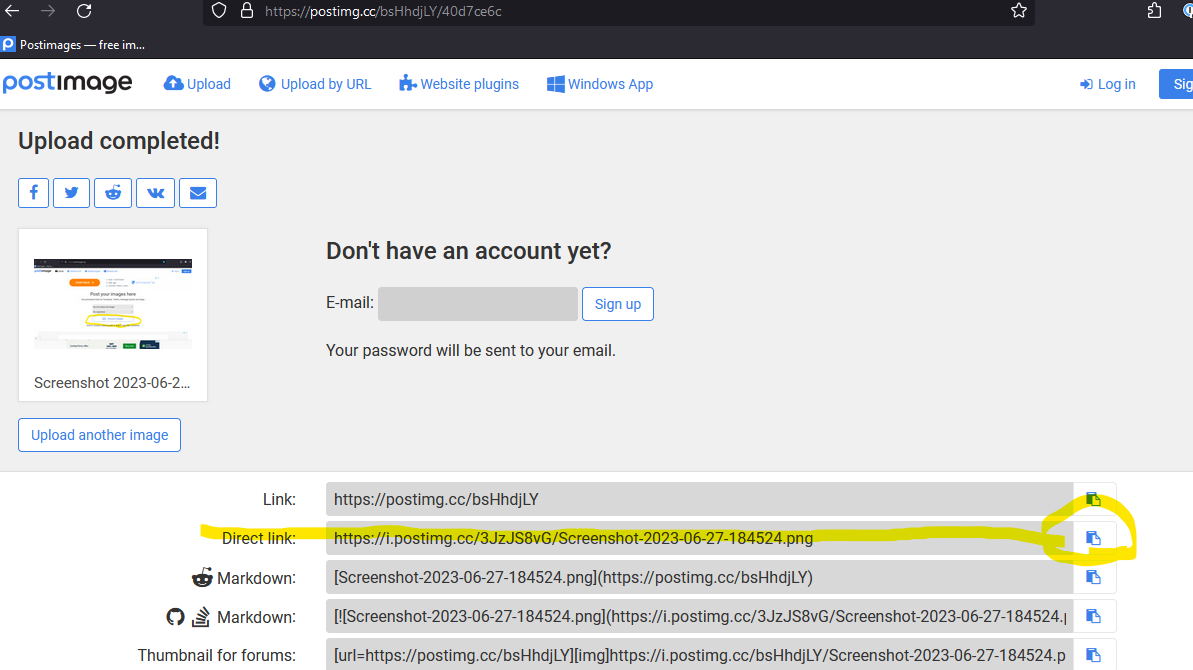The width and height of the screenshot is (1193, 670).
Task: Open the Upload menu item
Action: coord(197,84)
